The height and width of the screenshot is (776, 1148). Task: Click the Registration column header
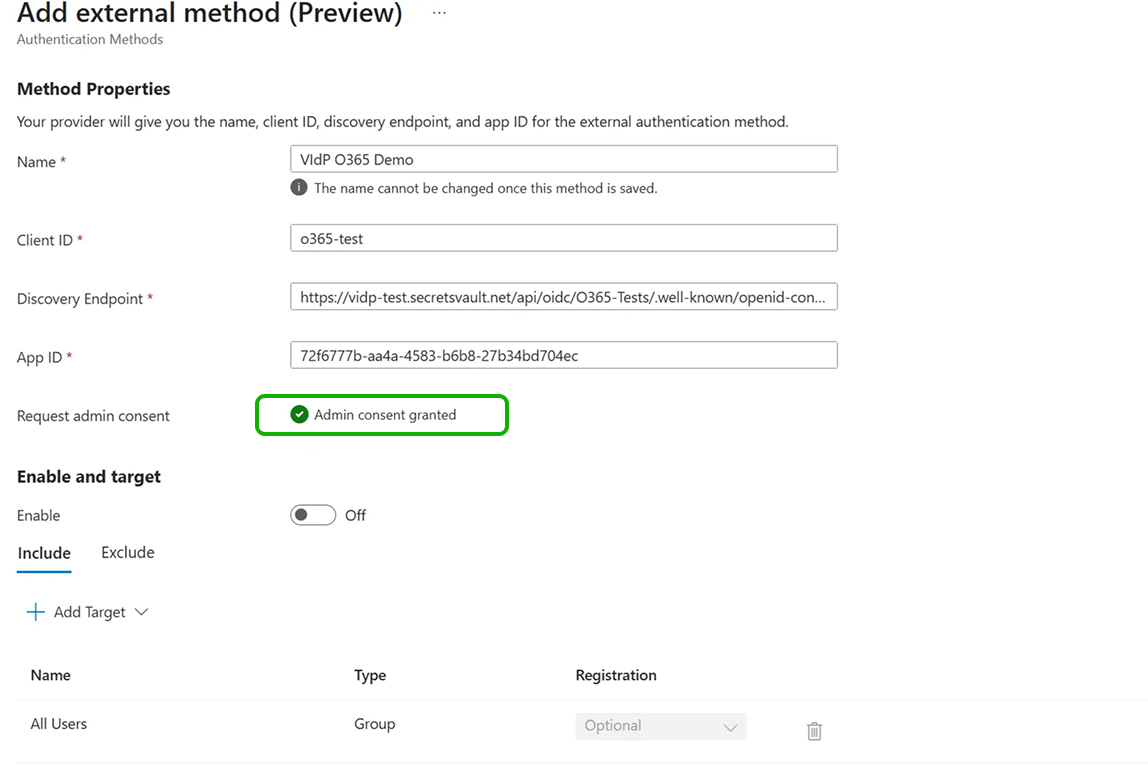pyautogui.click(x=616, y=675)
